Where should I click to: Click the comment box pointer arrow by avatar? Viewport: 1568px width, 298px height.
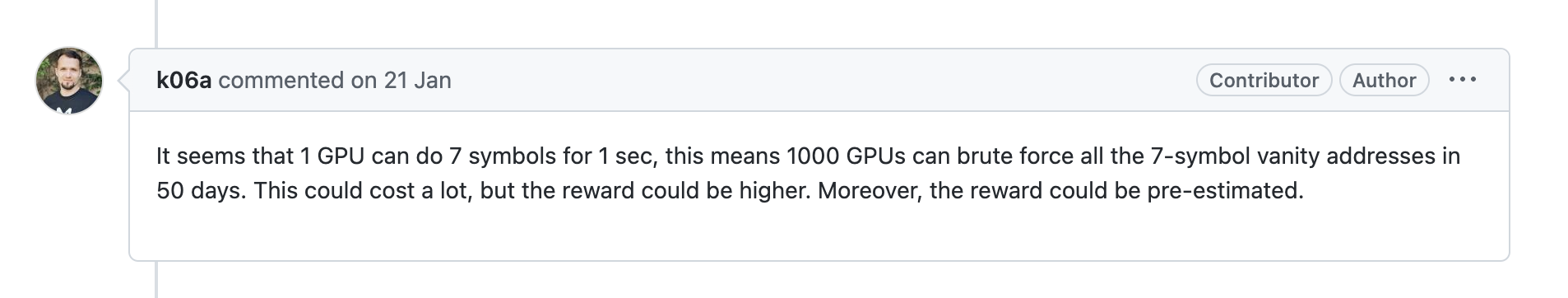coord(123,80)
